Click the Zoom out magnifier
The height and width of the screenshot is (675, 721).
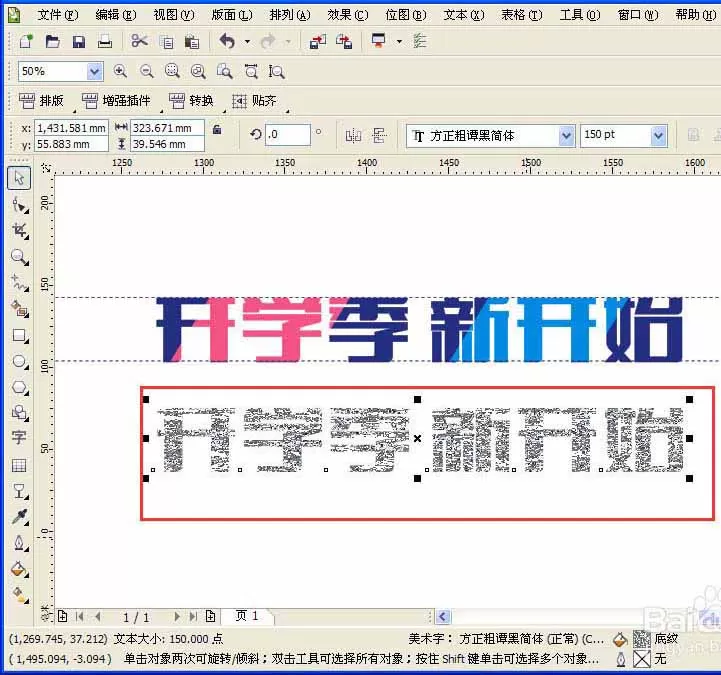[x=147, y=71]
